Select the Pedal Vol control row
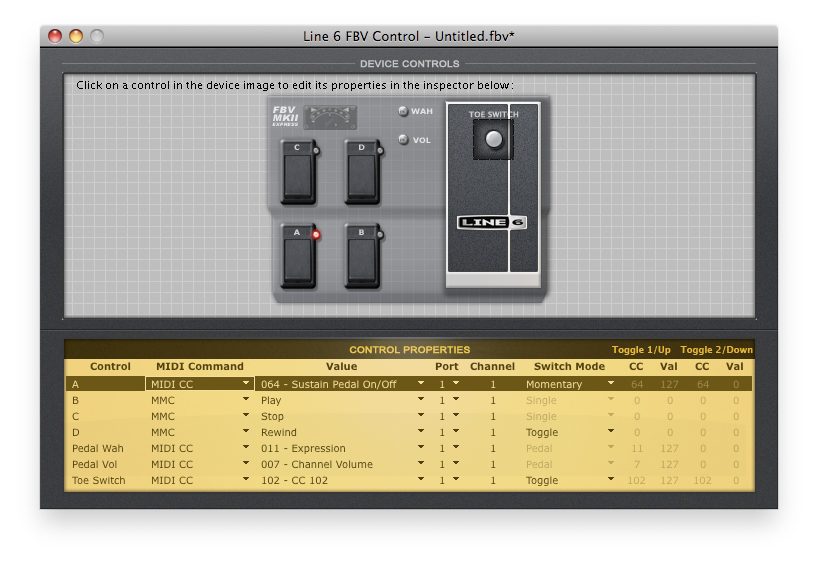The width and height of the screenshot is (818, 564). click(x=97, y=465)
